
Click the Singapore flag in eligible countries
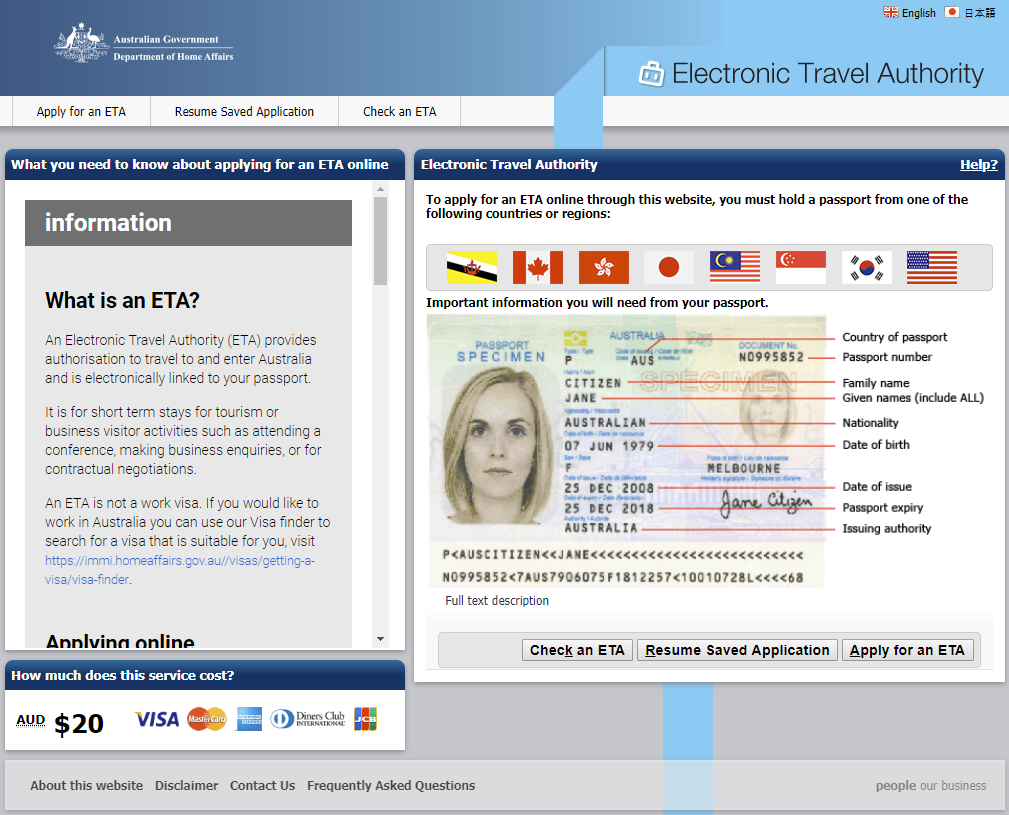(x=801, y=267)
